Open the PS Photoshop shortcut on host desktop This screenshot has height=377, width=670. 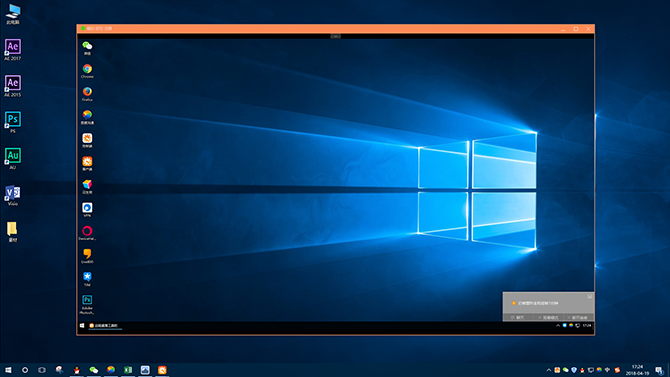(13, 122)
